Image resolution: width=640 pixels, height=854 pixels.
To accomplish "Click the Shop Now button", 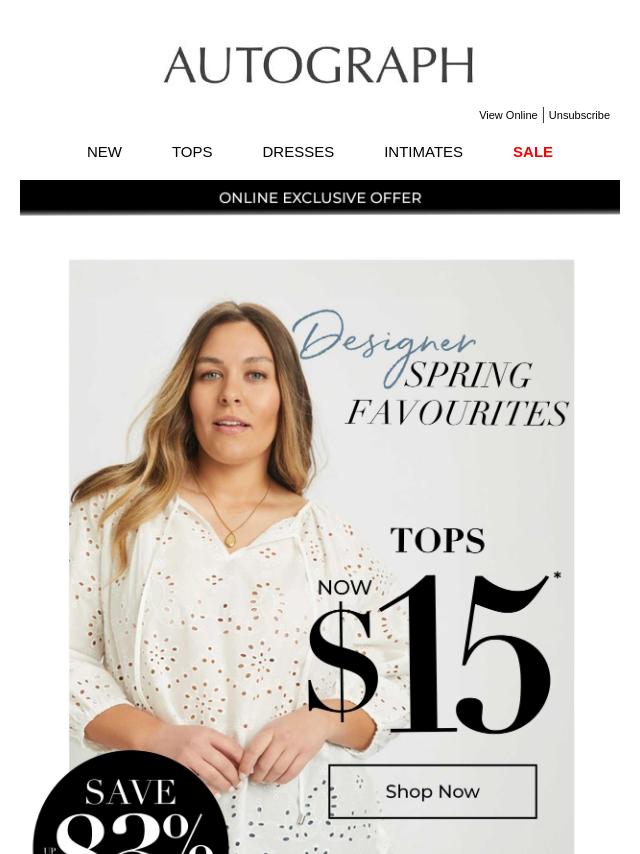I will pos(432,791).
